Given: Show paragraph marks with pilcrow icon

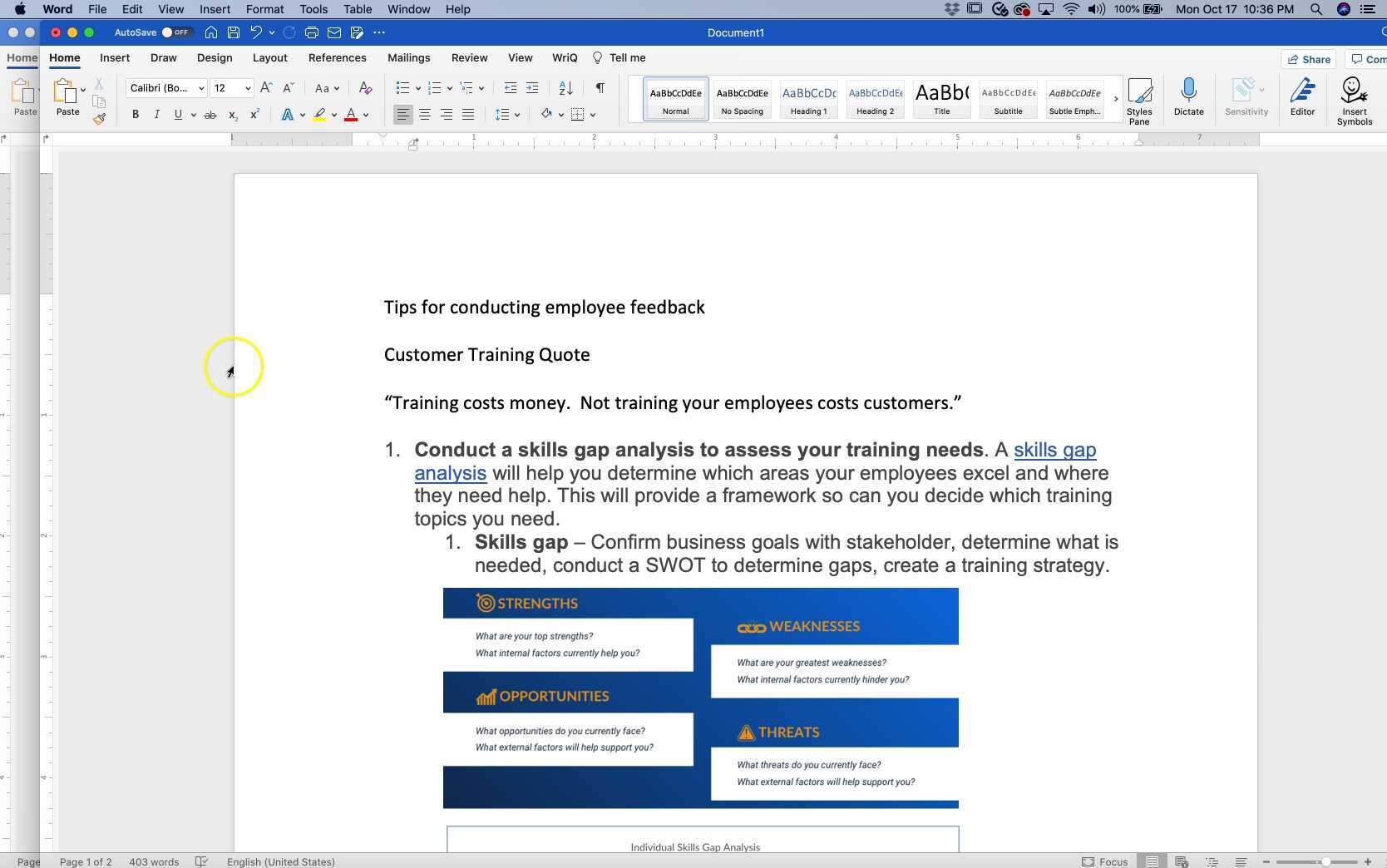Looking at the screenshot, I should tap(600, 88).
